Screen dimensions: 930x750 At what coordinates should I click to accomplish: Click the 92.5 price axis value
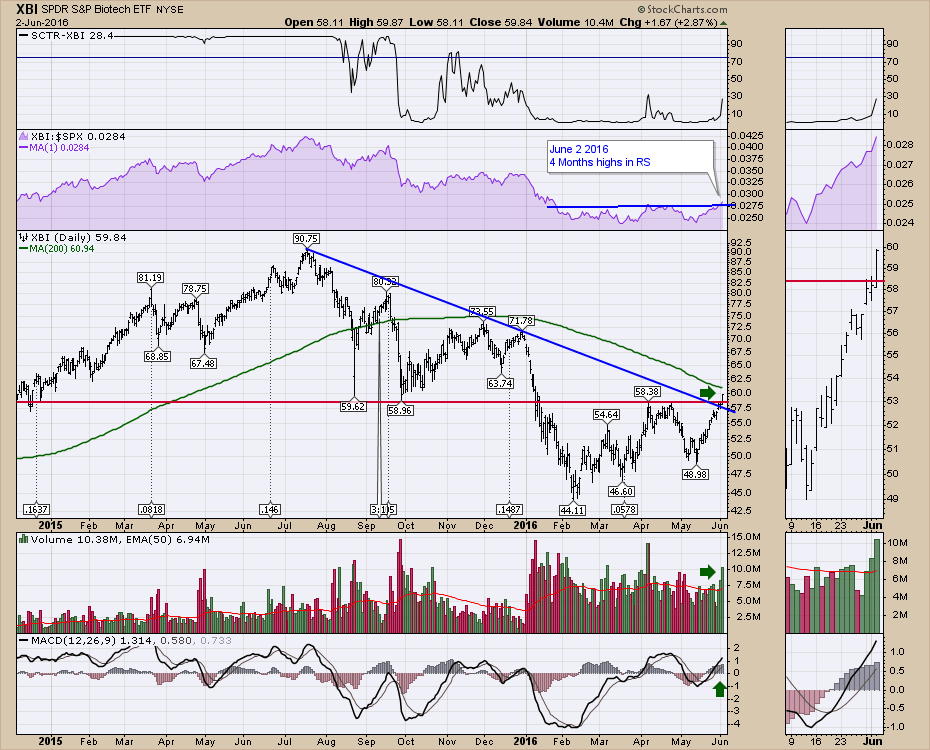click(741, 242)
